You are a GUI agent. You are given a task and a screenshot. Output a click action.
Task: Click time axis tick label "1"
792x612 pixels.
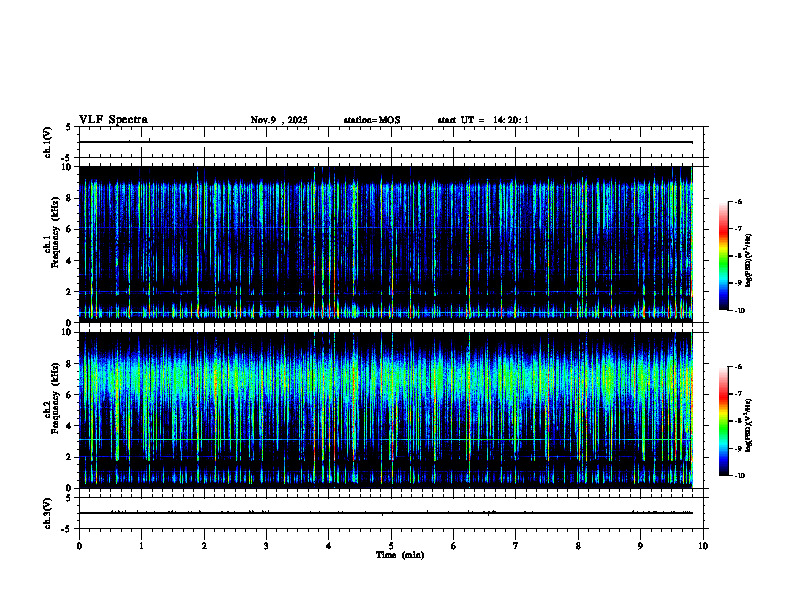pyautogui.click(x=142, y=546)
